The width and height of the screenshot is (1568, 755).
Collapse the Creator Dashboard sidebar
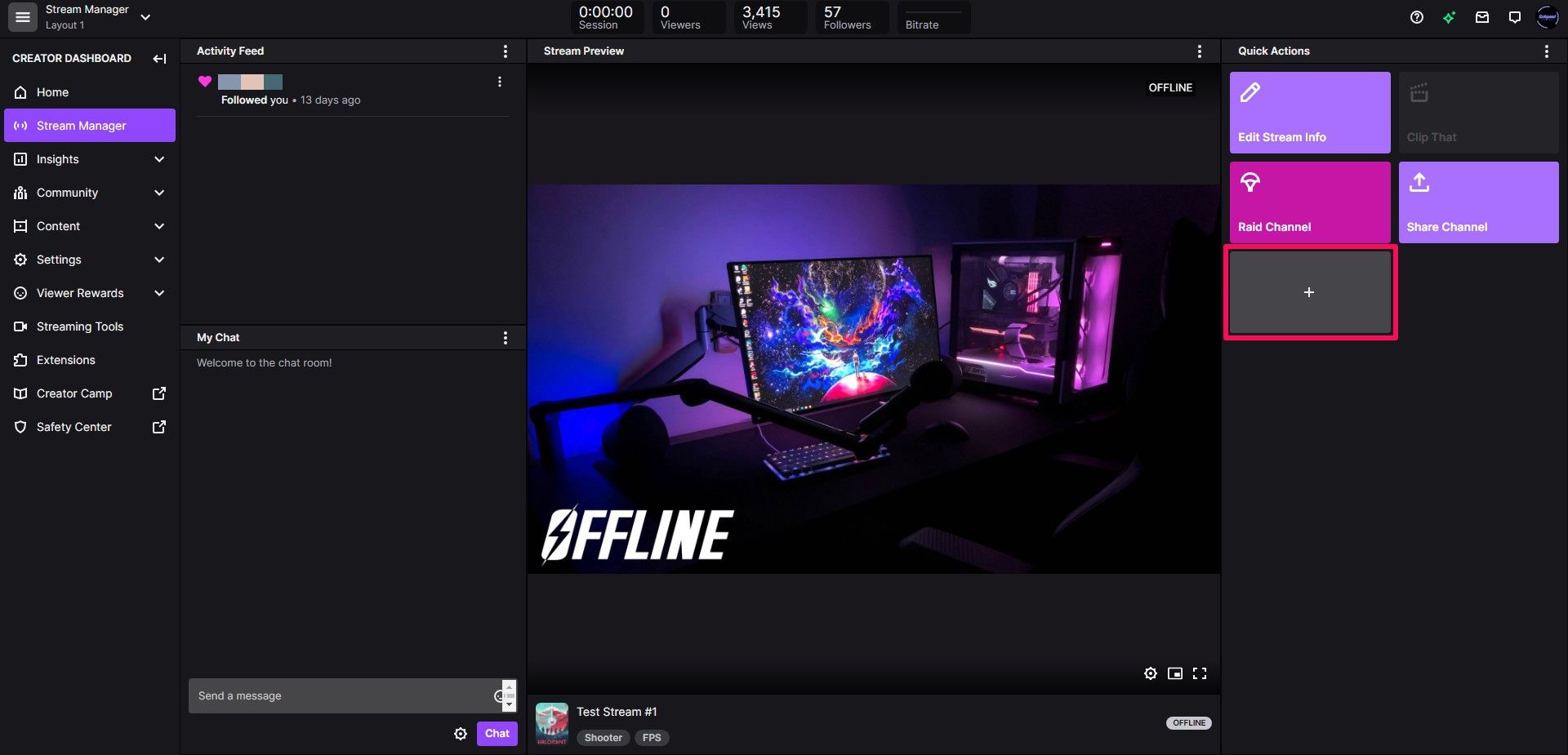click(x=160, y=58)
